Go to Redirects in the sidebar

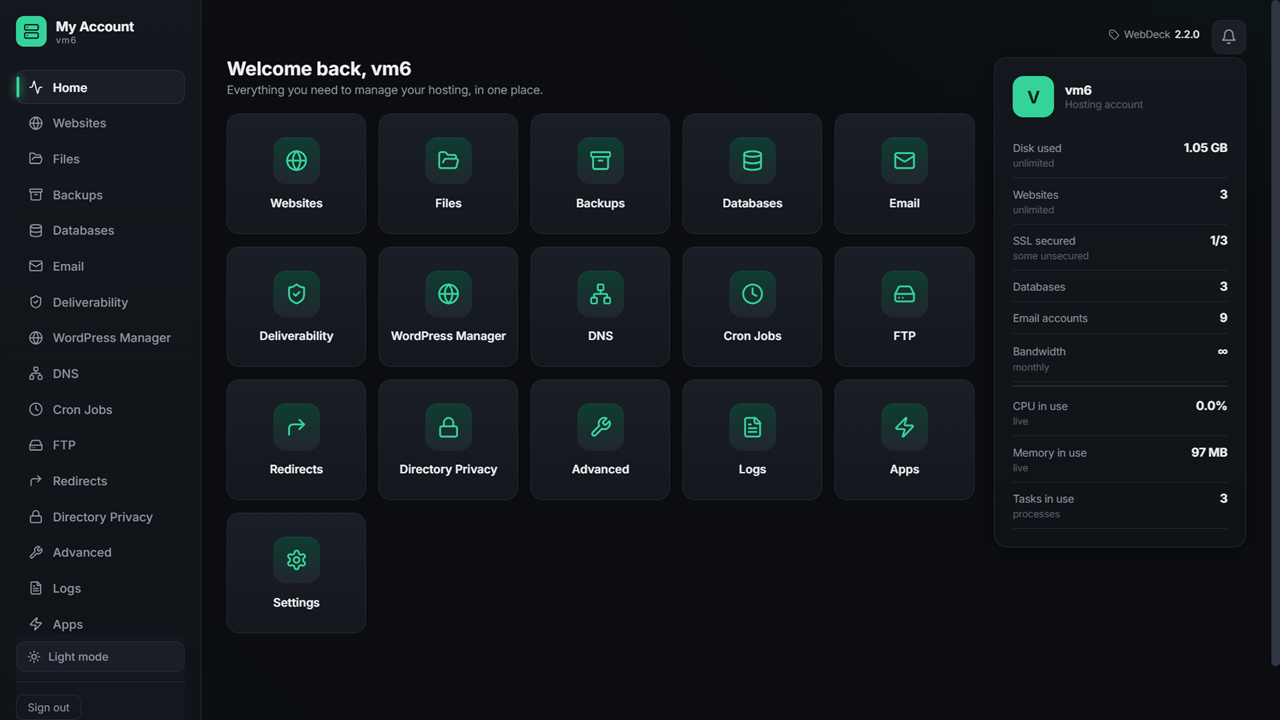[x=100, y=481]
